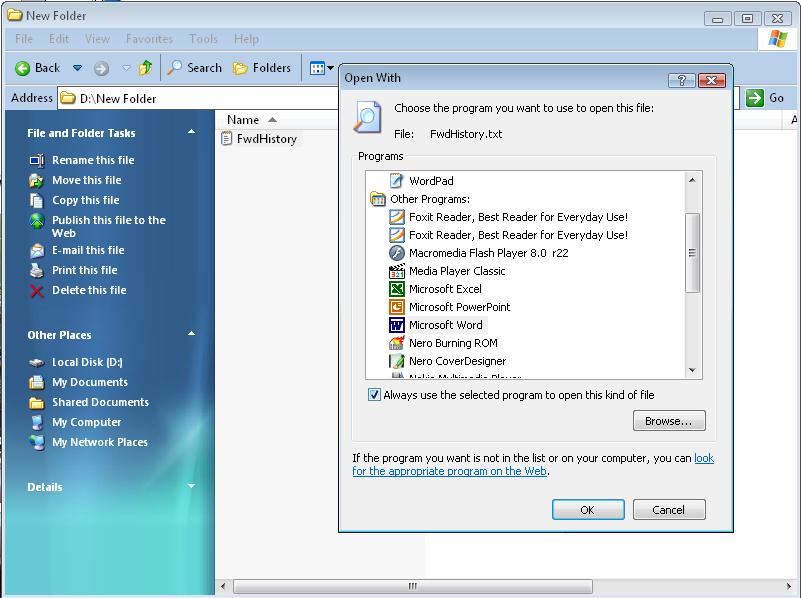Click the horizontal scrollbar left arrow
The width and height of the screenshot is (801, 598).
pos(223,586)
